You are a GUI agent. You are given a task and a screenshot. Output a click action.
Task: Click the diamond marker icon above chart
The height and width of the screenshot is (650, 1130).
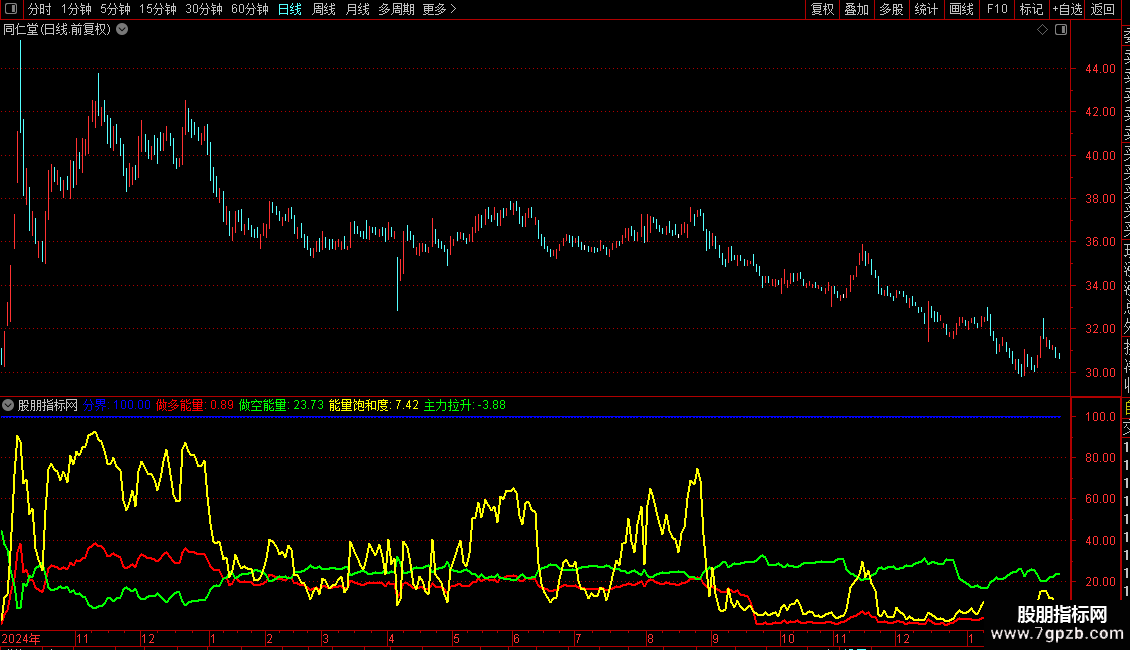pyautogui.click(x=1042, y=30)
